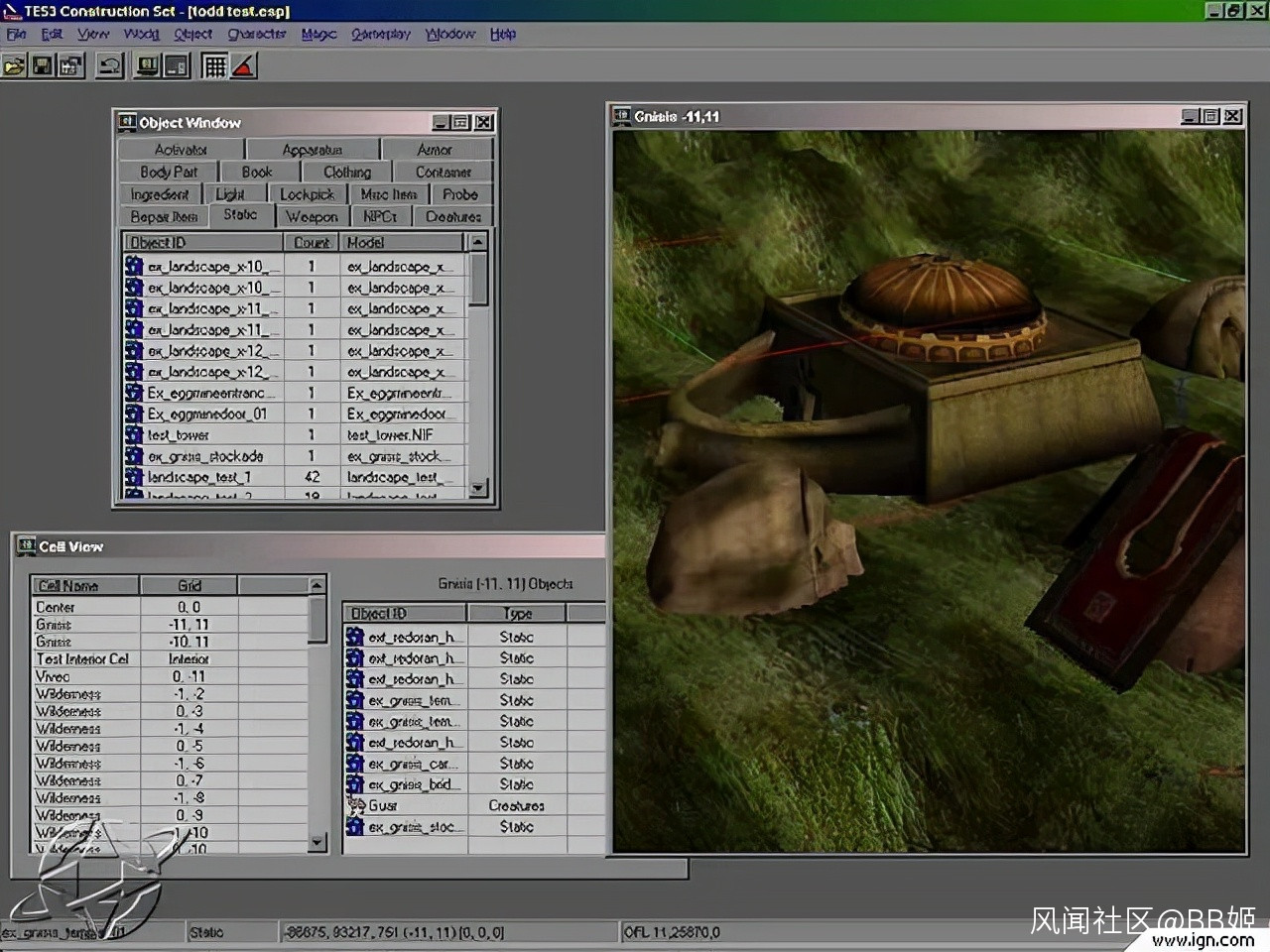Click the icon beside Ex_eggminedoor_01 object

(x=134, y=414)
